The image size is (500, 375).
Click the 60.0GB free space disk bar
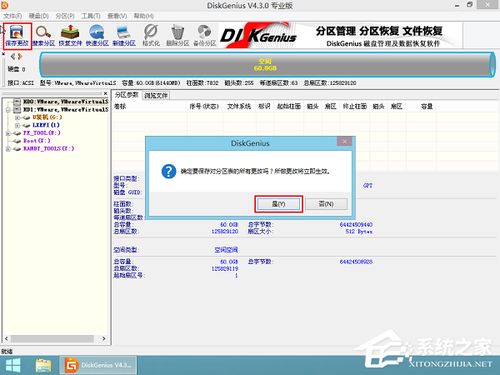(267, 65)
